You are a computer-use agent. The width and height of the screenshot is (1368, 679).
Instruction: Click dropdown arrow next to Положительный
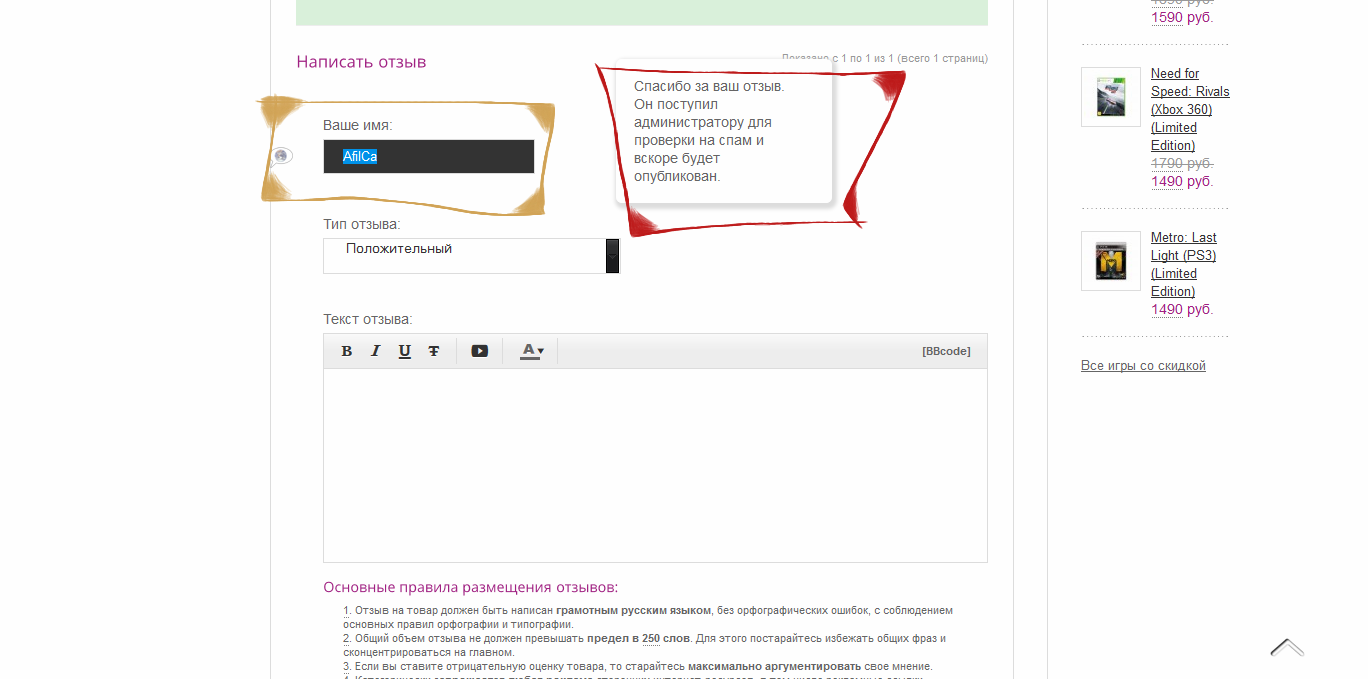[x=612, y=256]
